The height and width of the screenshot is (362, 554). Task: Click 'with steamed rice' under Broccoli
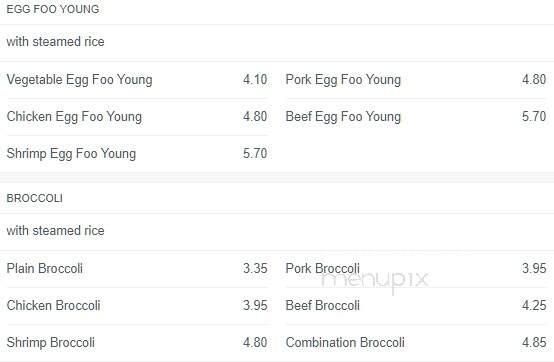[x=55, y=231]
